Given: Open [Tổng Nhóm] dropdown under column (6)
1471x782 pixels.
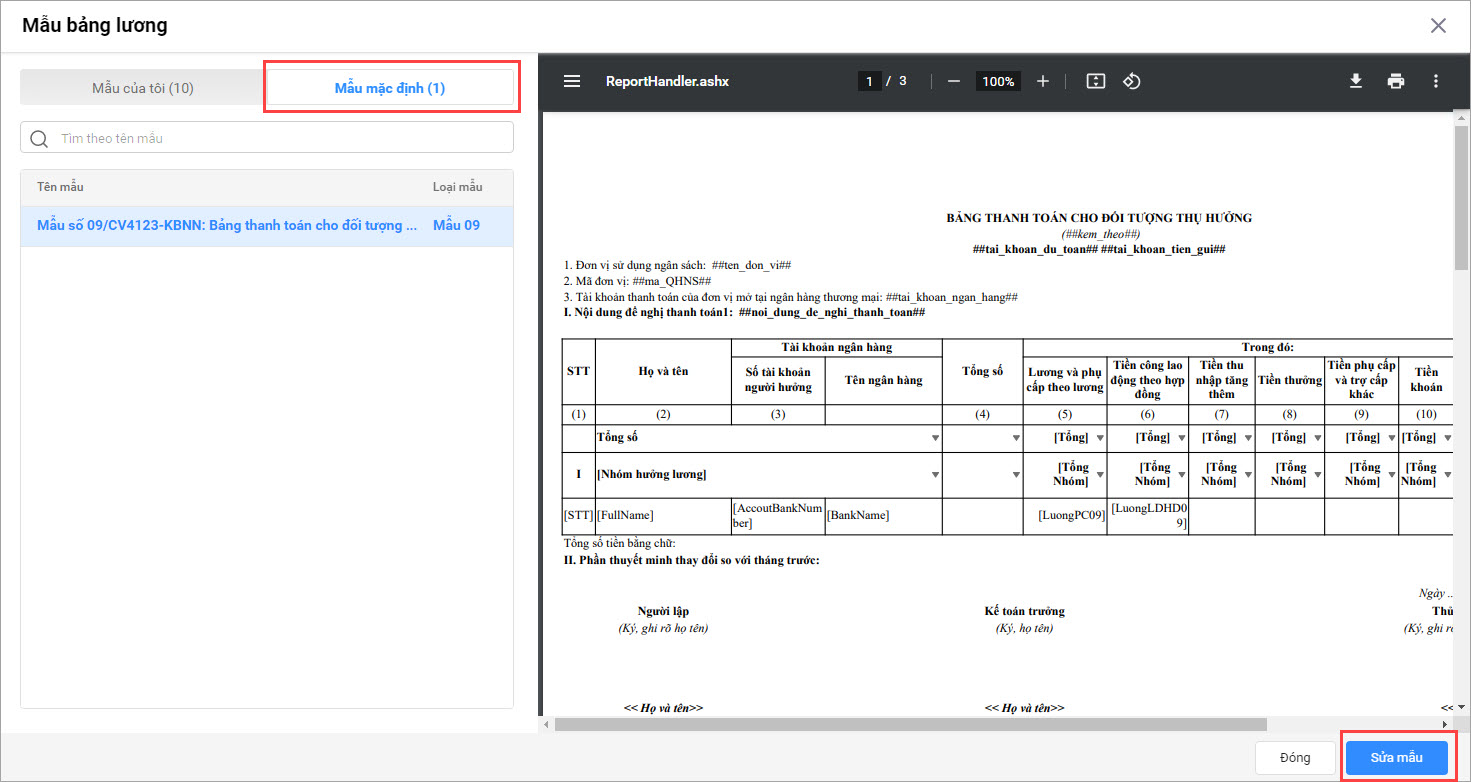Looking at the screenshot, I should [1180, 475].
